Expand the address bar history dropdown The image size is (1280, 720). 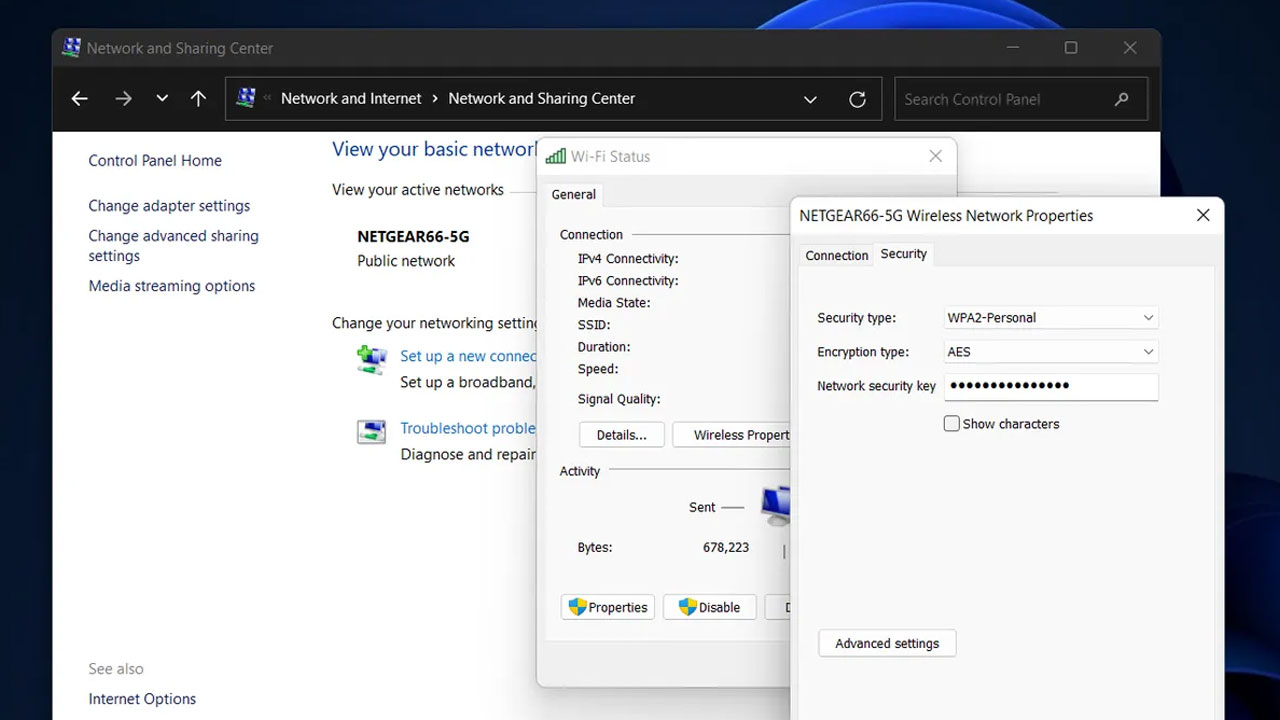(x=810, y=99)
